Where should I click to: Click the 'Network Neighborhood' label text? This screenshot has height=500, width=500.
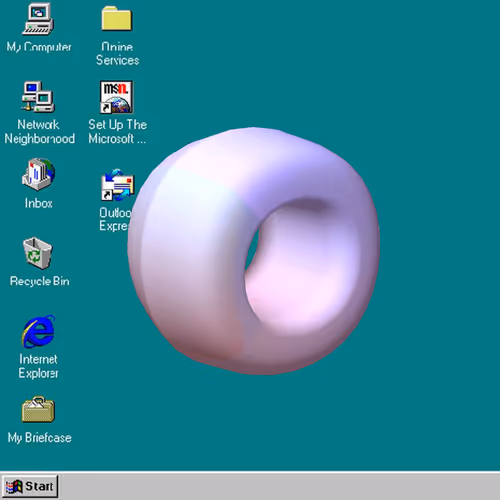click(x=39, y=132)
